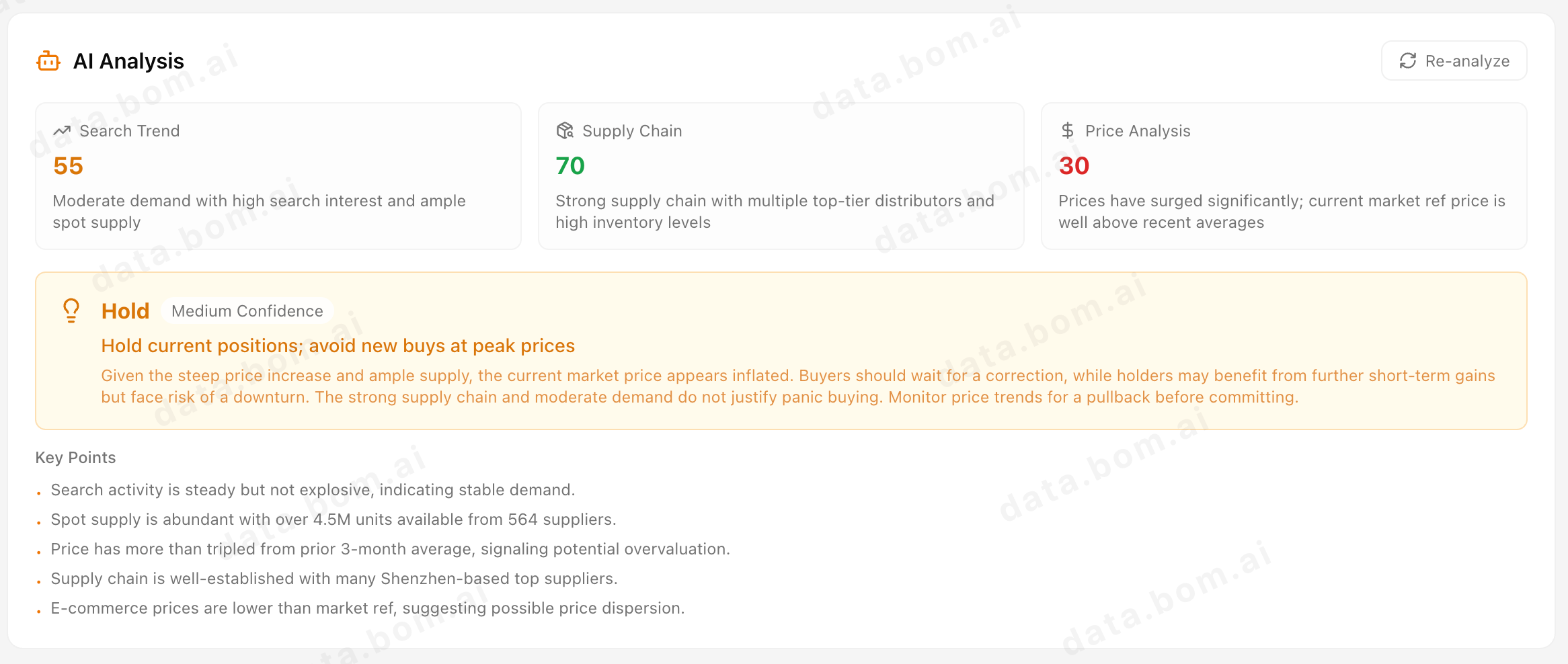This screenshot has height=664, width=1568.
Task: Open the Price Analysis card title
Action: pos(1138,131)
